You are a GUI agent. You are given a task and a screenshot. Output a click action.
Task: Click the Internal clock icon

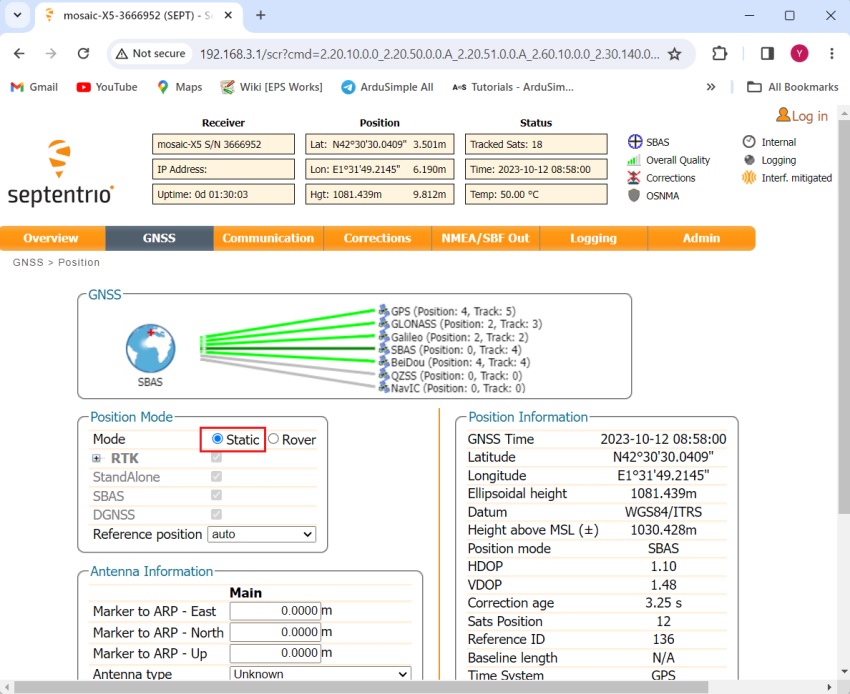749,142
